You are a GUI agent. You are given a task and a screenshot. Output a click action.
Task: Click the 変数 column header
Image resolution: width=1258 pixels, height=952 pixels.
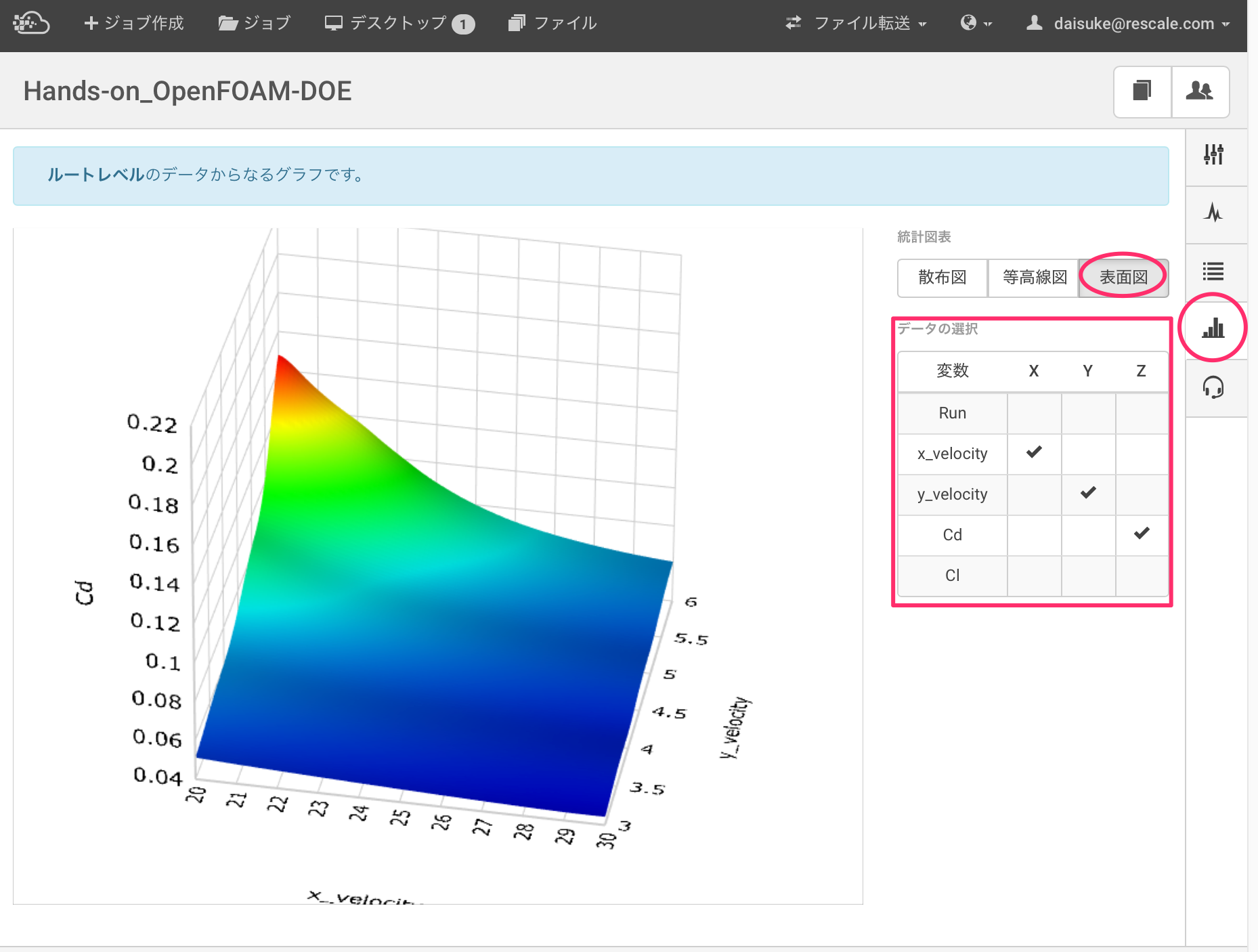click(x=952, y=371)
